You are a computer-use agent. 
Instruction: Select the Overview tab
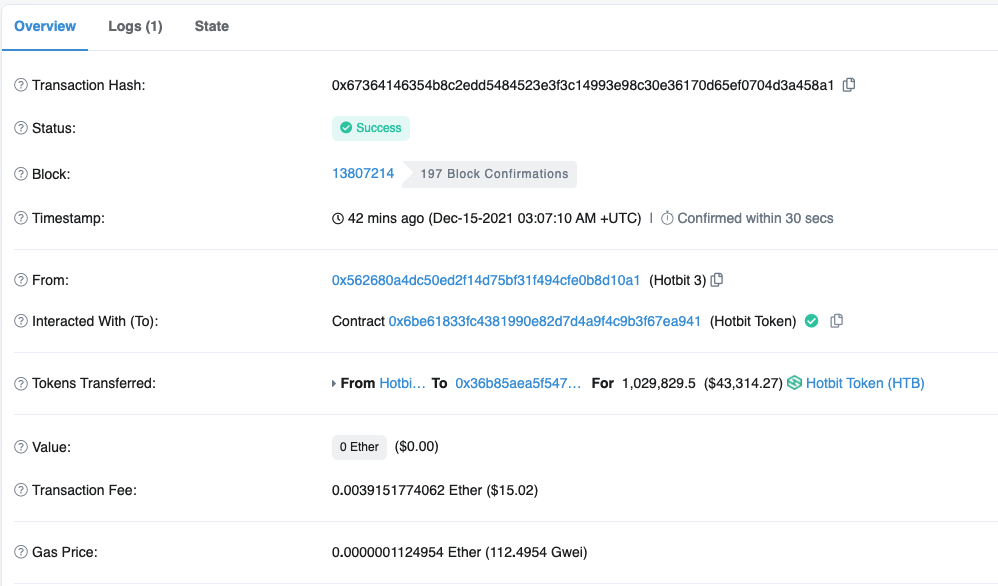tap(45, 26)
